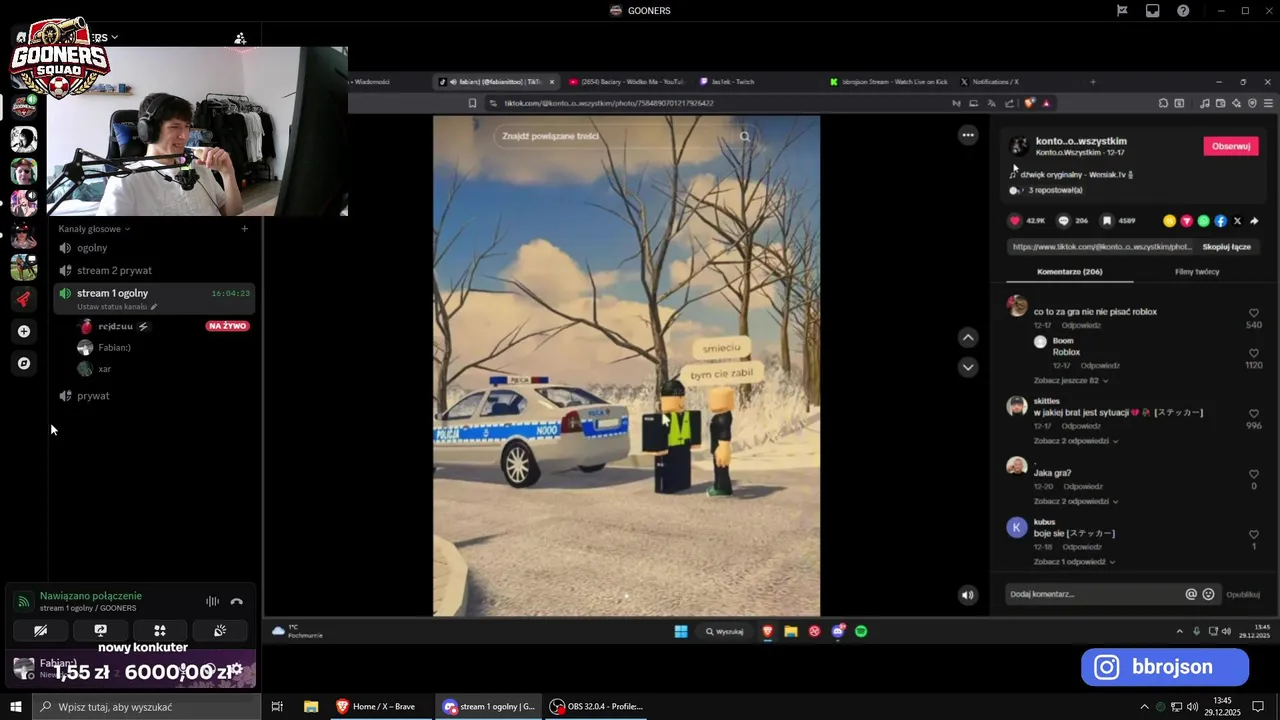Mention user with @ icon in comment box

1191,594
